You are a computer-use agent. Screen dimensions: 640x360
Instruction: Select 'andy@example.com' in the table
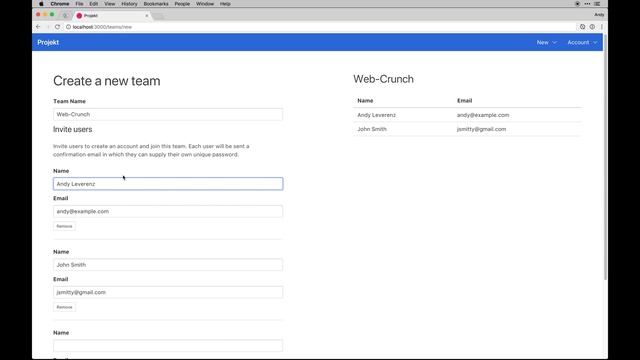click(483, 115)
